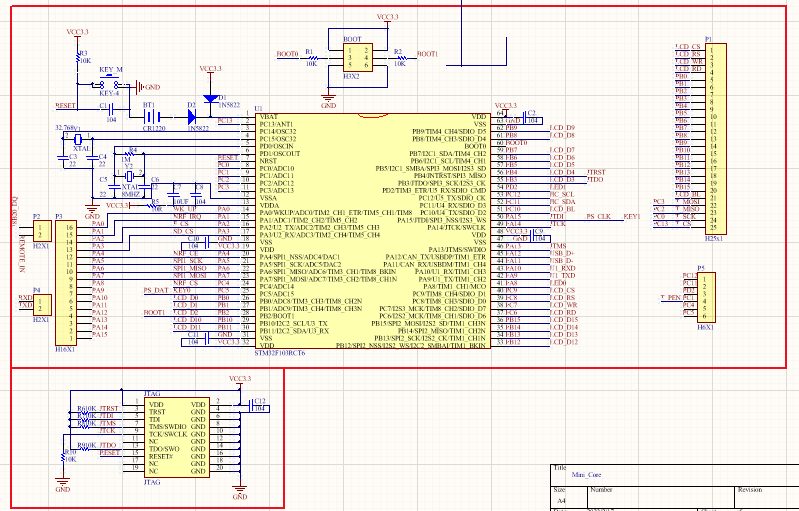Click resistor R1 next to BOOT0
Image resolution: width=799 pixels, height=511 pixels.
(312, 58)
